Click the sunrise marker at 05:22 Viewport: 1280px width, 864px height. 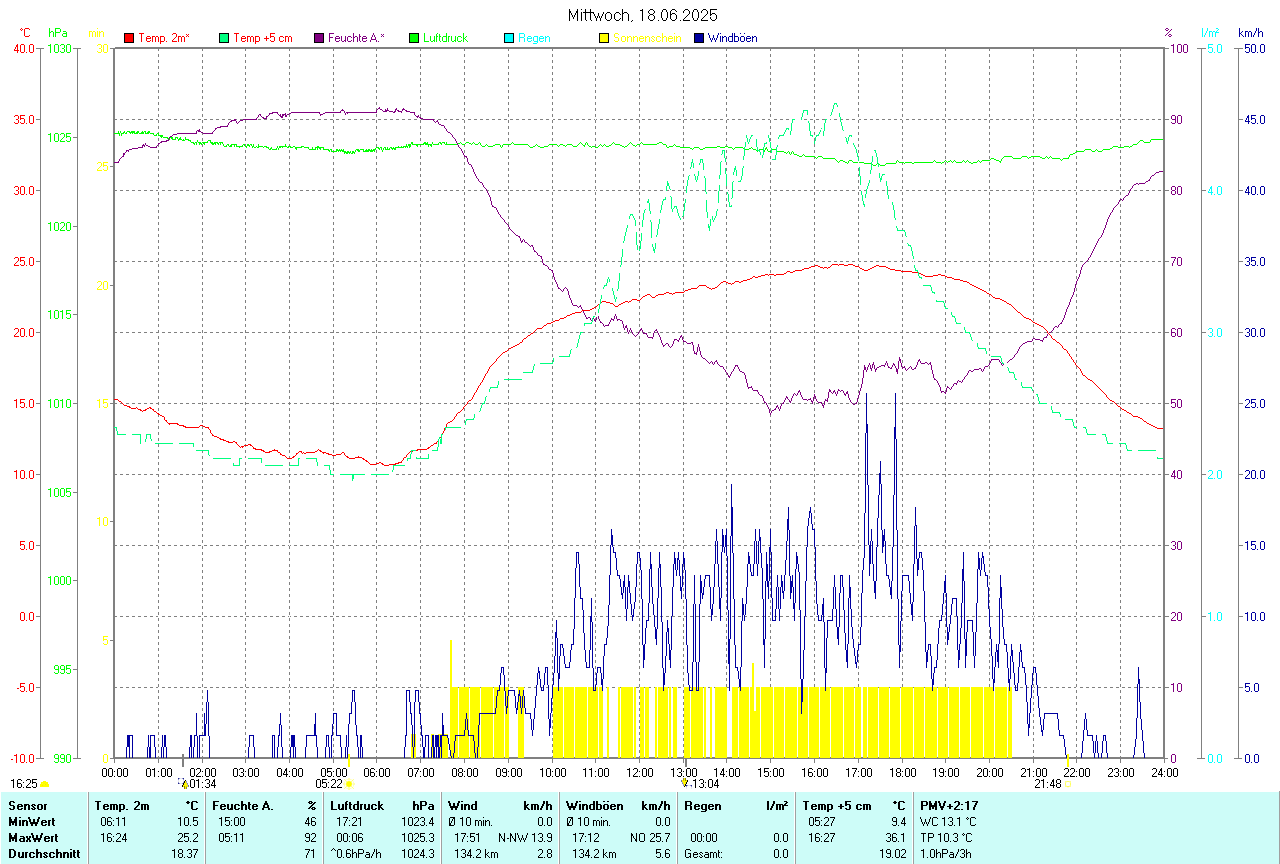348,784
